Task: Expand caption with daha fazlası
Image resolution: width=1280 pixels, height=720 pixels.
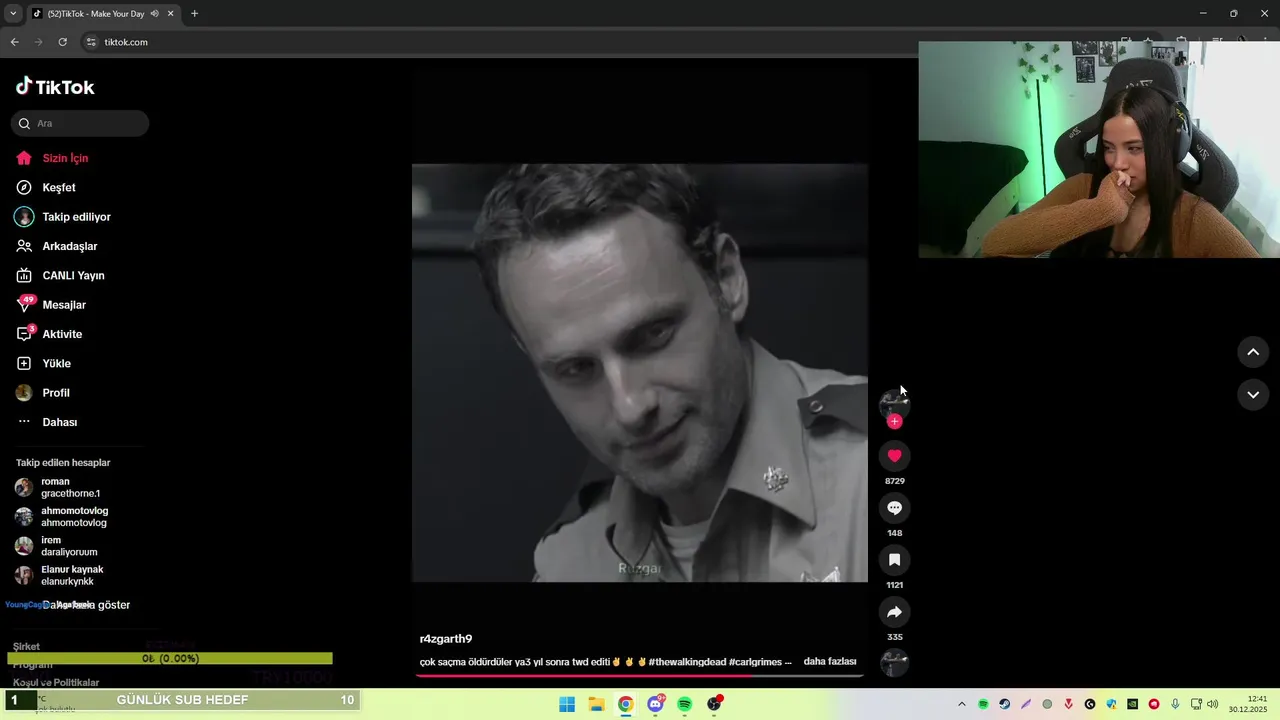Action: pos(830,661)
